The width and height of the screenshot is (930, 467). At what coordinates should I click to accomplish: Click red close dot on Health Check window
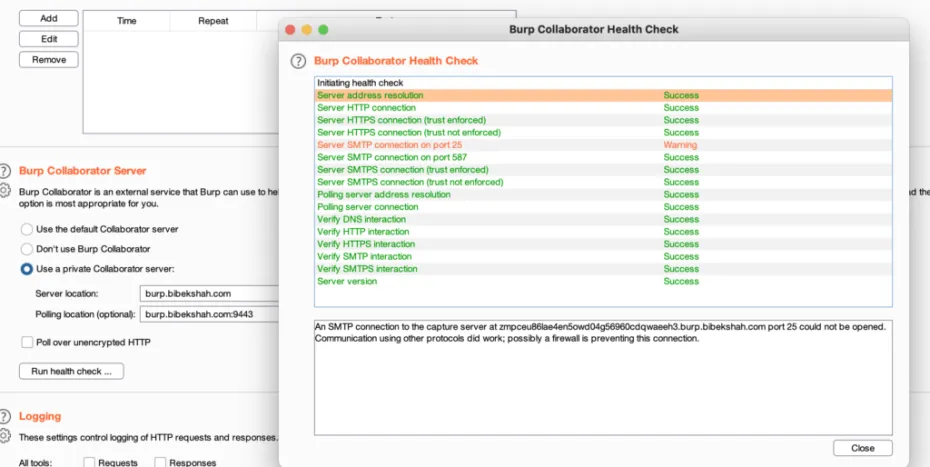tap(290, 30)
